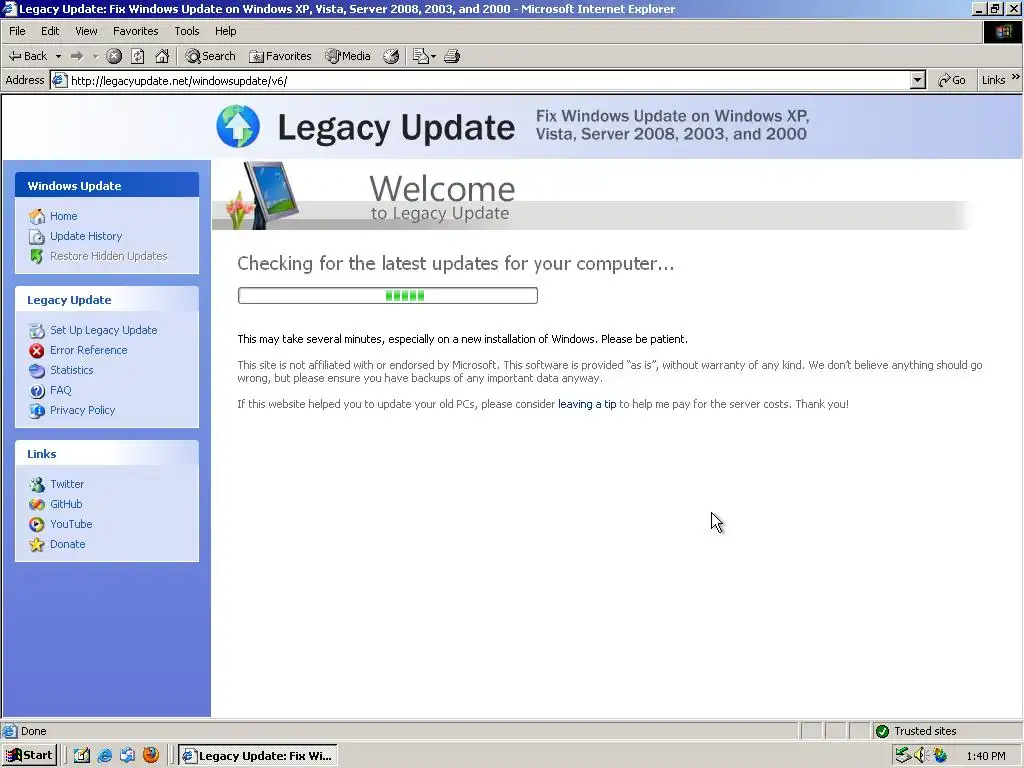Expand the Links toolbar chevron
The height and width of the screenshot is (768, 1024).
(1016, 77)
